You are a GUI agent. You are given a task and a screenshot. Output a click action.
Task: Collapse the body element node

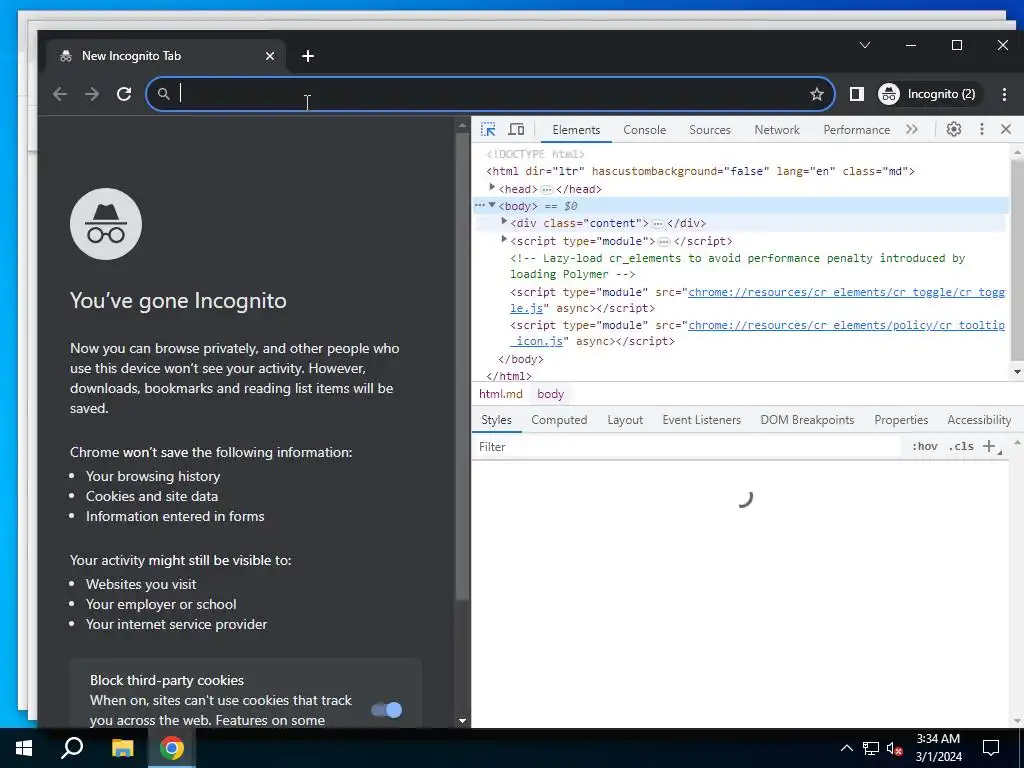tap(492, 205)
